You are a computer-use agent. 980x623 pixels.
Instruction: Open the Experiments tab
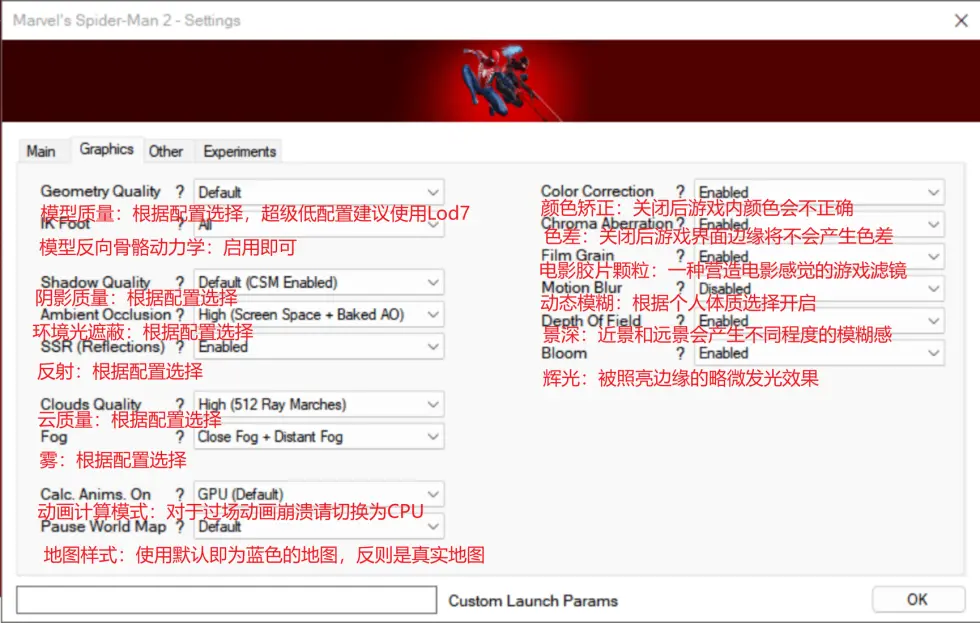239,151
